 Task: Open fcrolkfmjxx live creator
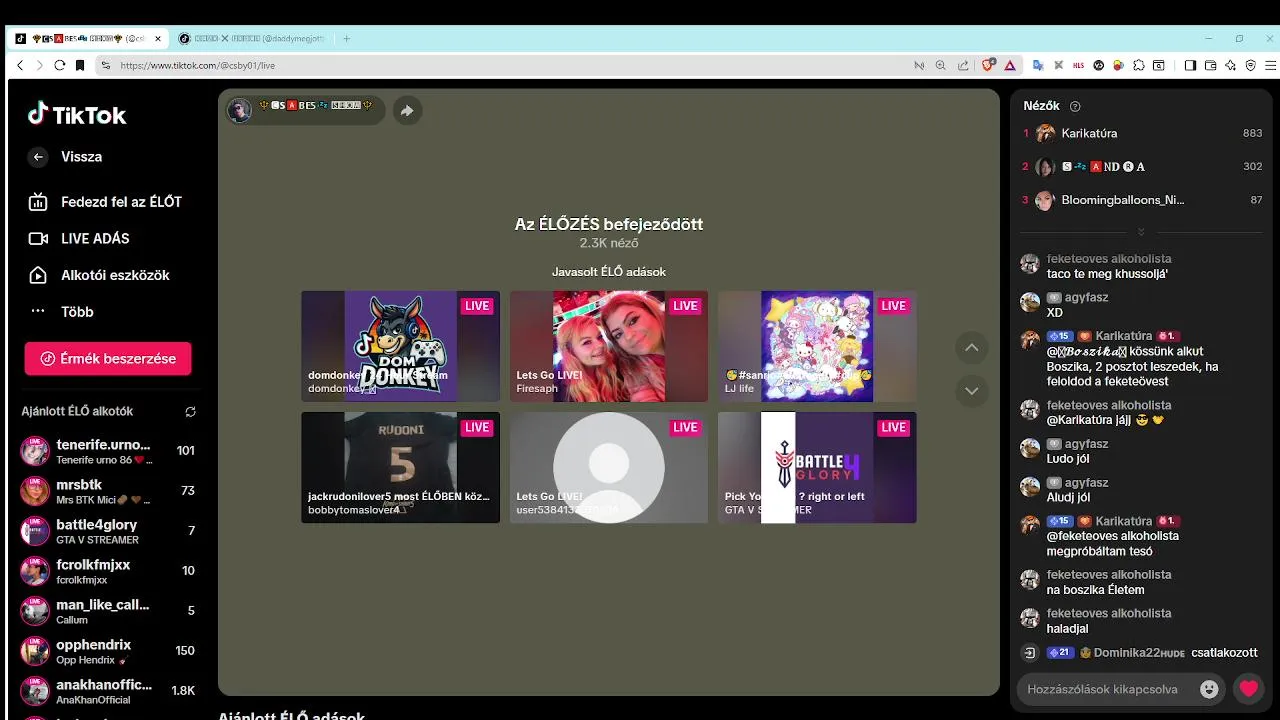108,571
